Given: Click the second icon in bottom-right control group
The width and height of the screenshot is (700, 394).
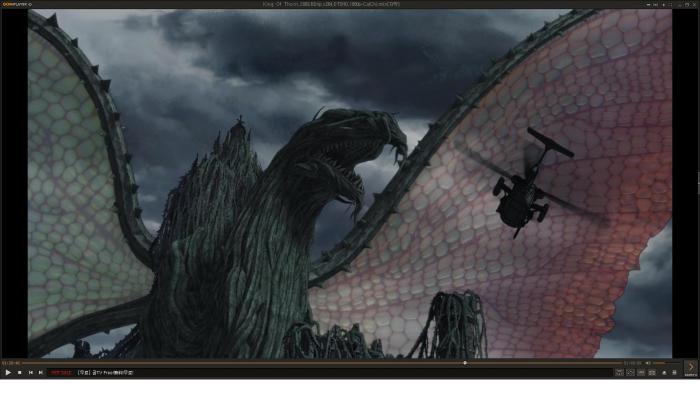Looking at the screenshot, I should tap(630, 373).
